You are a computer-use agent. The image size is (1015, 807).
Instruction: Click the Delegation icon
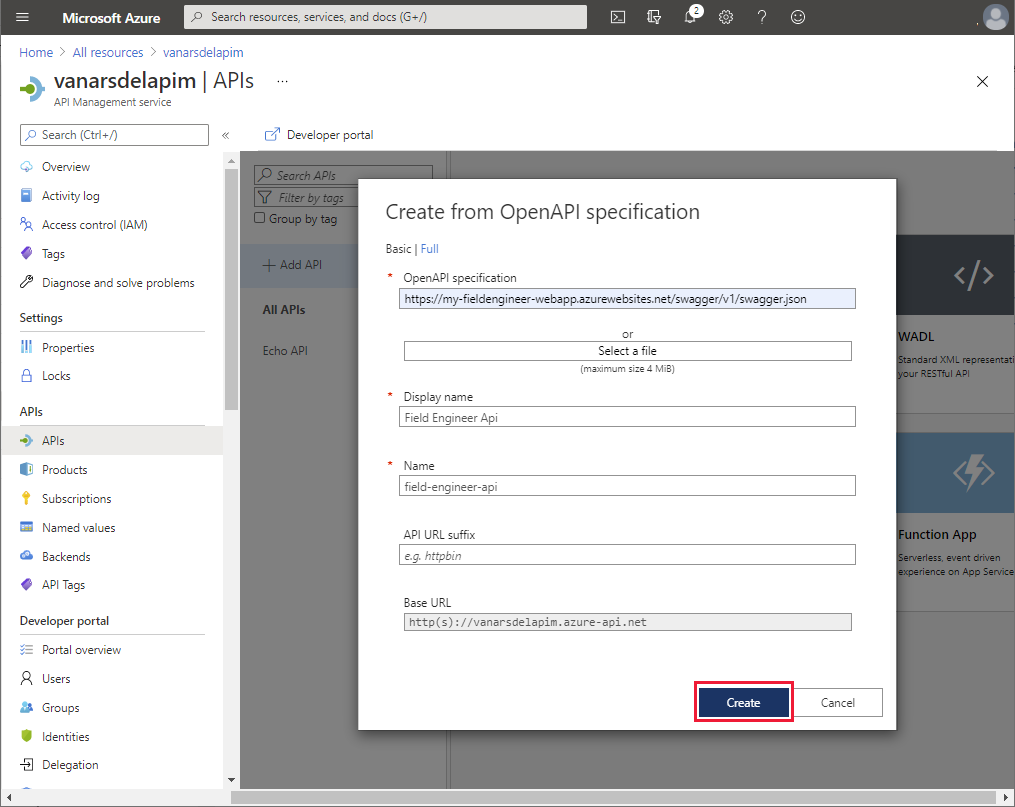coord(27,765)
